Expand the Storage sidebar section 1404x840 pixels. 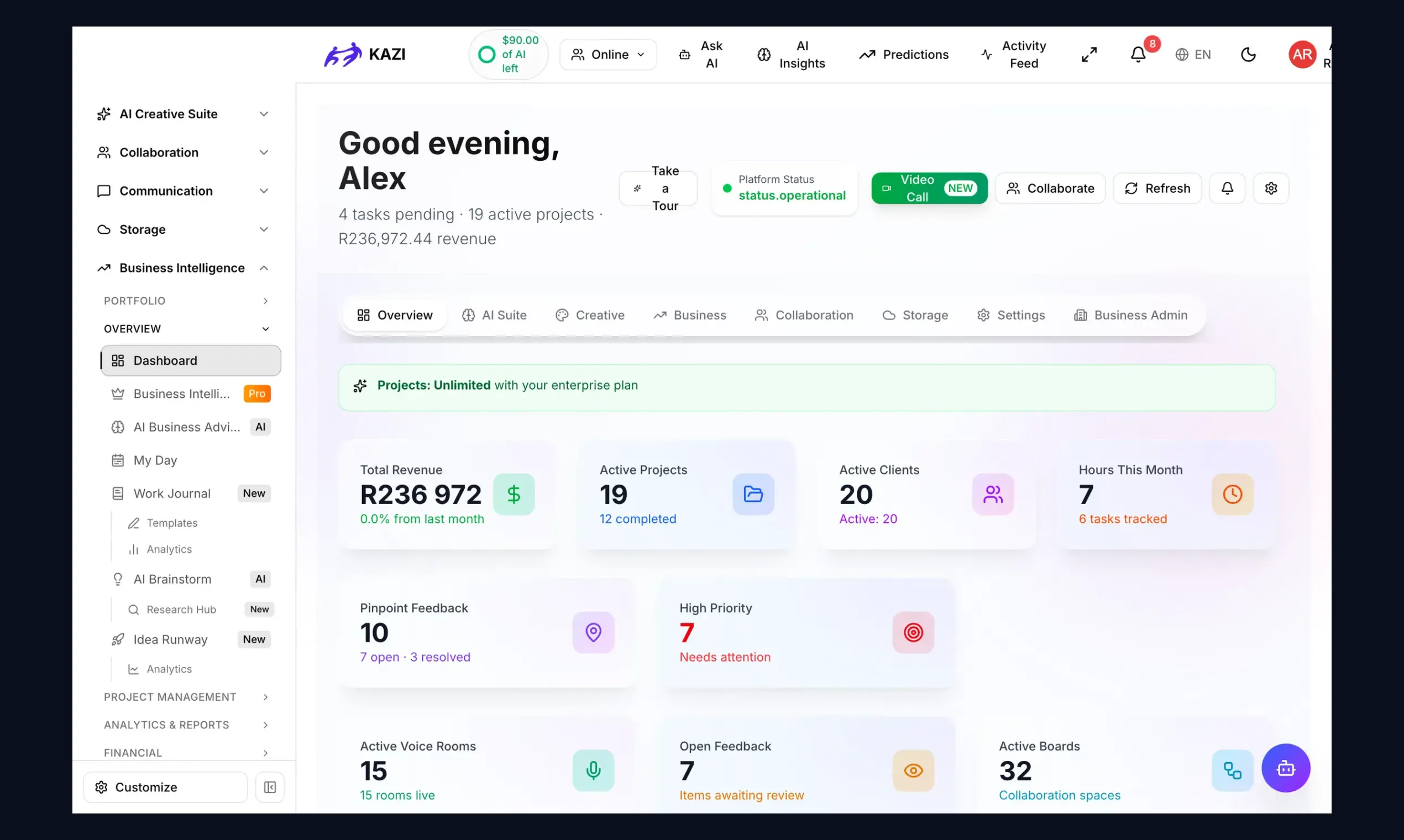pyautogui.click(x=183, y=229)
